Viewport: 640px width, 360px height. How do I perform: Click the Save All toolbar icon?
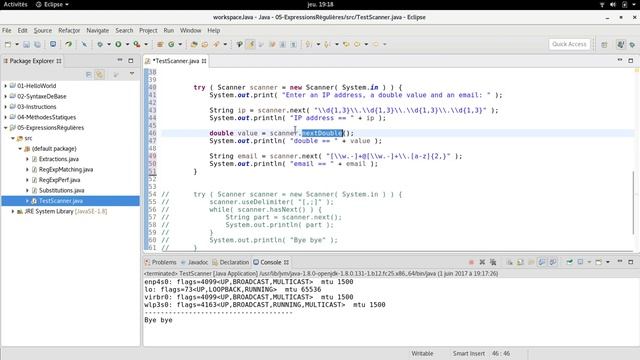pos(37,44)
